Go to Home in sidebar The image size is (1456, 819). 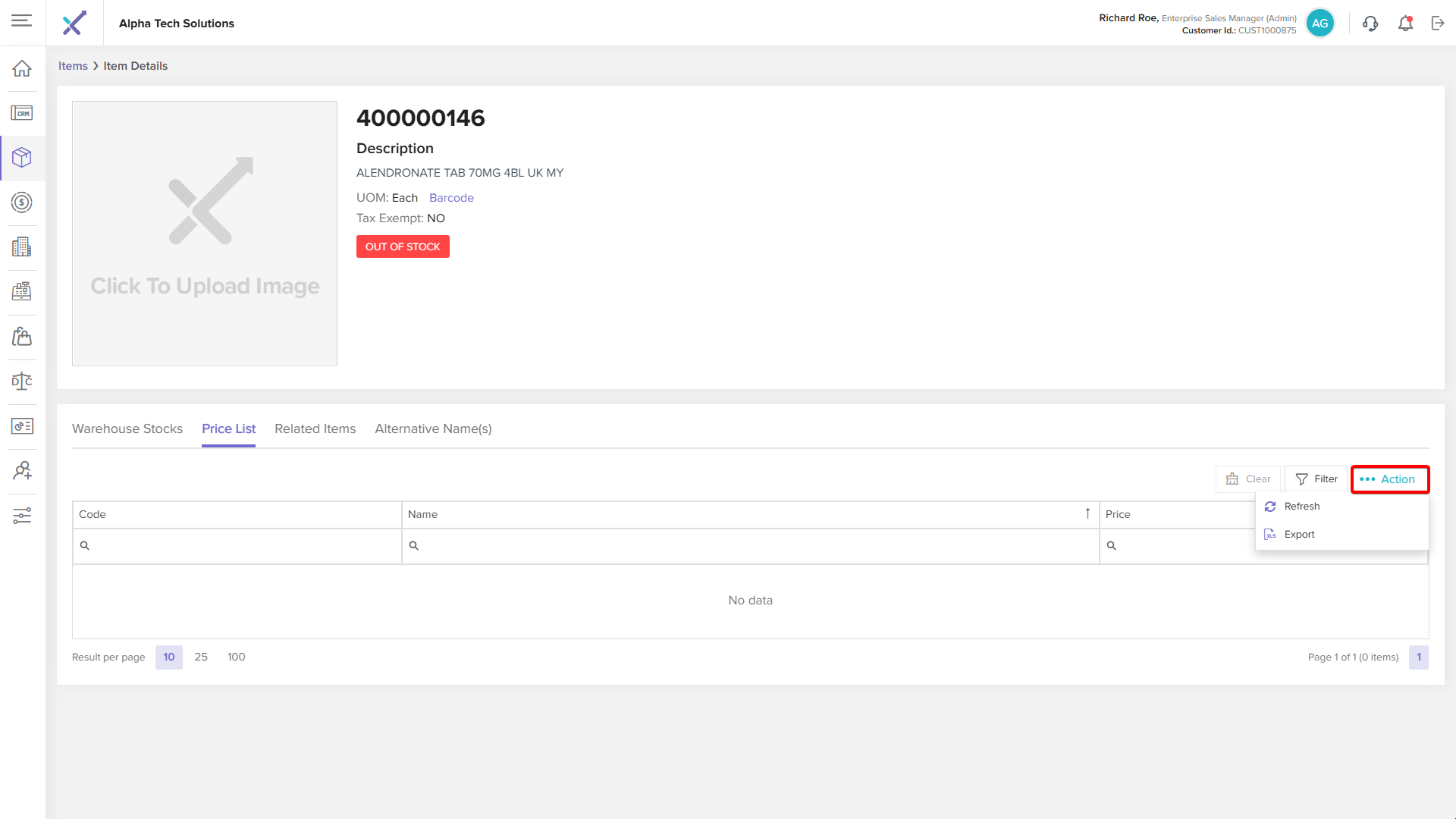click(x=22, y=68)
